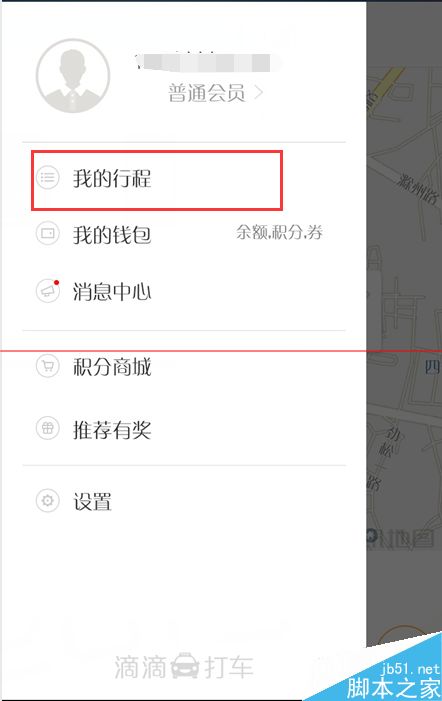Tap the user profile avatar

(73, 76)
